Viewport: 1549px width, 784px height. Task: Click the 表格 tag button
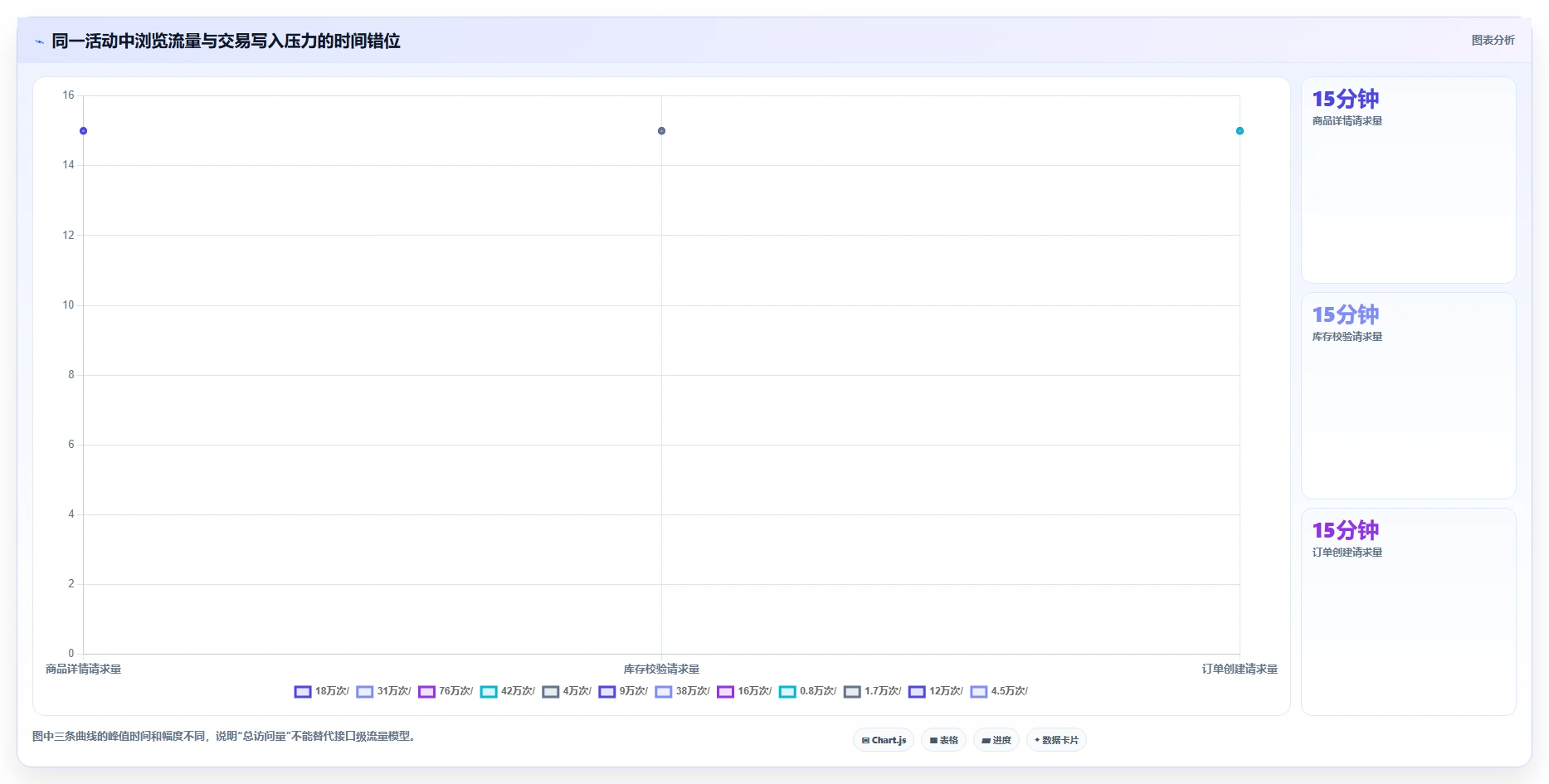click(x=944, y=740)
